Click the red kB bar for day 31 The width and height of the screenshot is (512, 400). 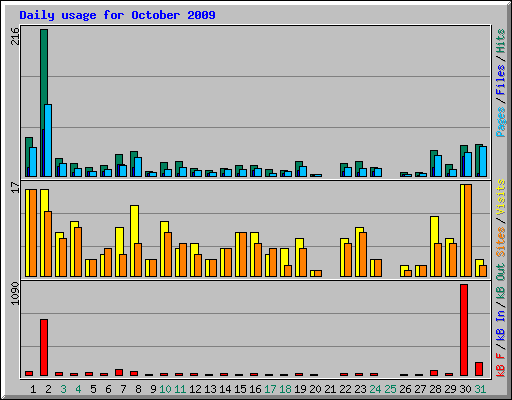[479, 369]
